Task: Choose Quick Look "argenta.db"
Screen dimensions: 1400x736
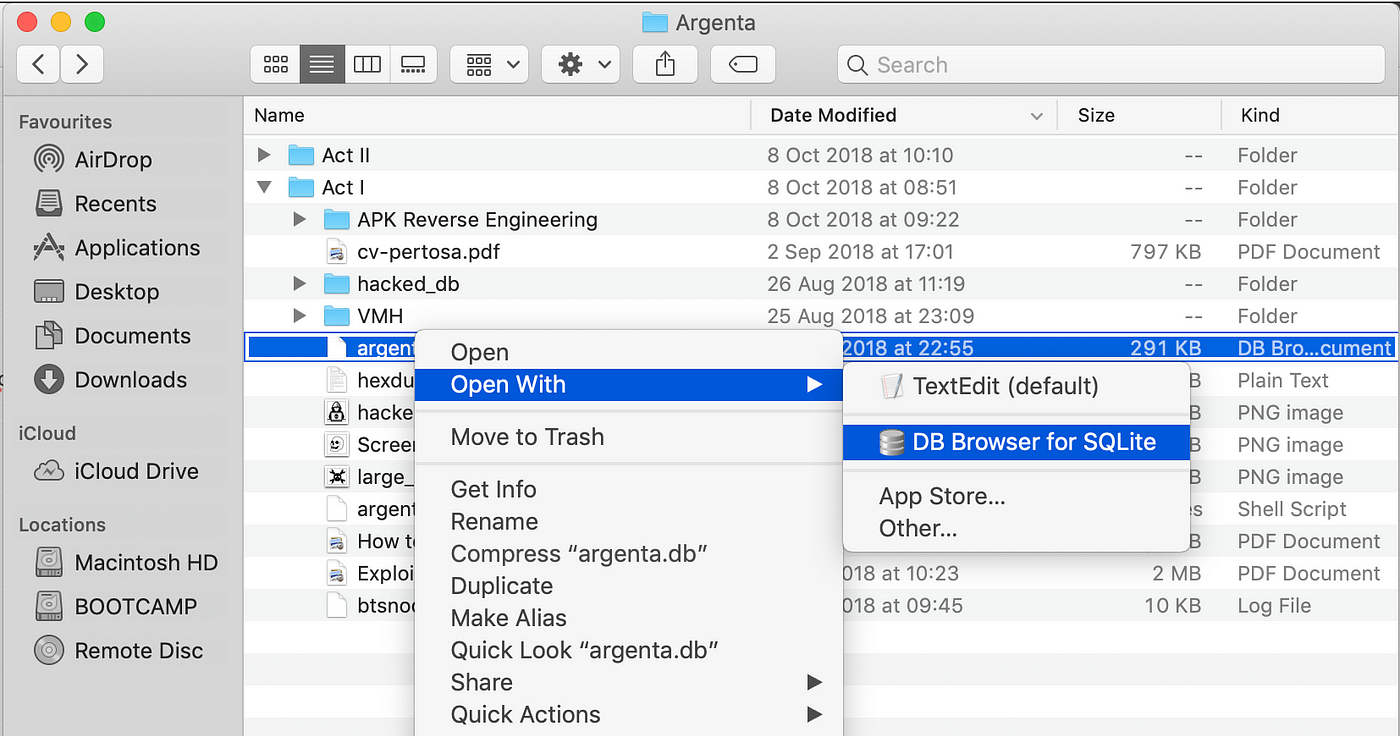Action: (629, 650)
